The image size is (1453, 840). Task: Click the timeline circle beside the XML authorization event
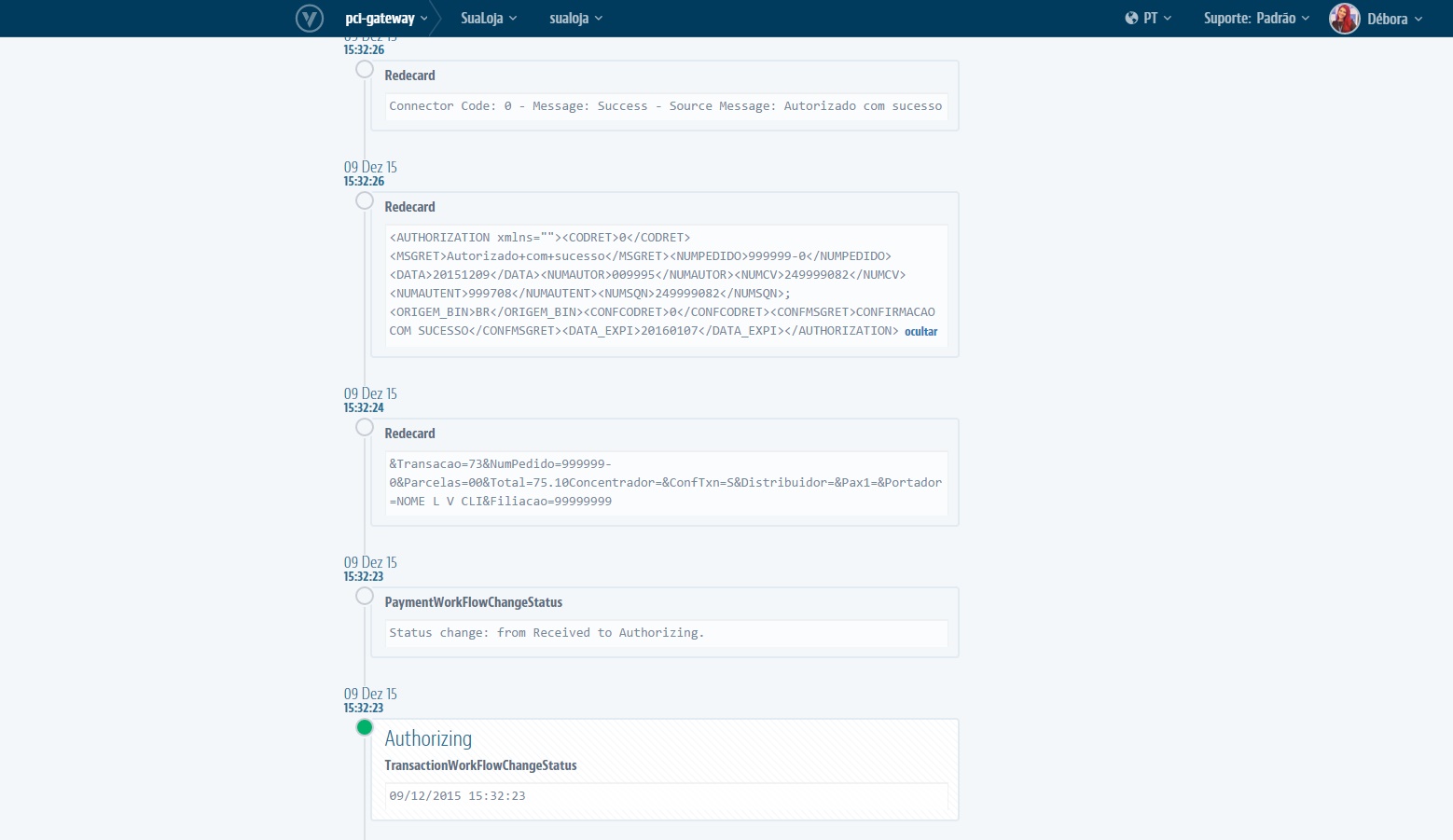[x=364, y=200]
